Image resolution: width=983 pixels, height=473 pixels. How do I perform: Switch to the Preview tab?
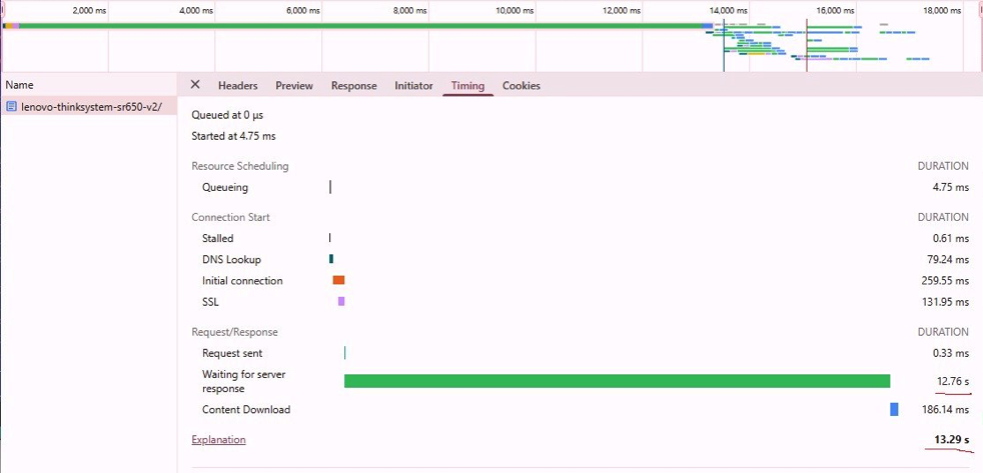click(x=294, y=86)
